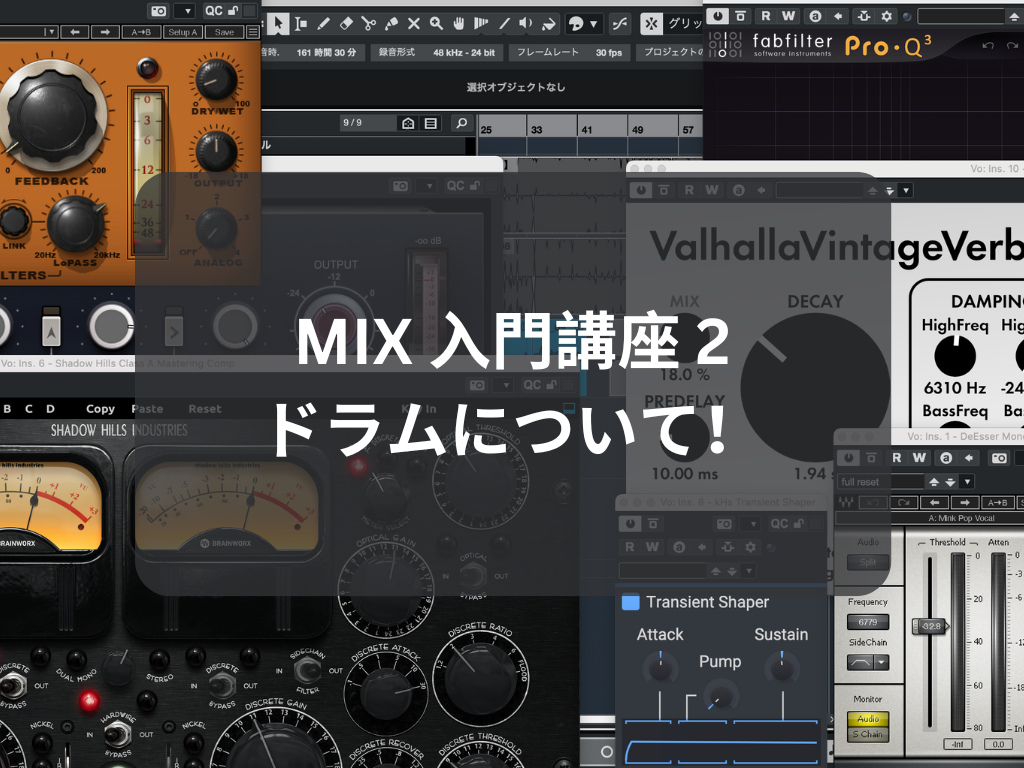
Task: Select the Draw pencil tool
Action: coord(323,23)
